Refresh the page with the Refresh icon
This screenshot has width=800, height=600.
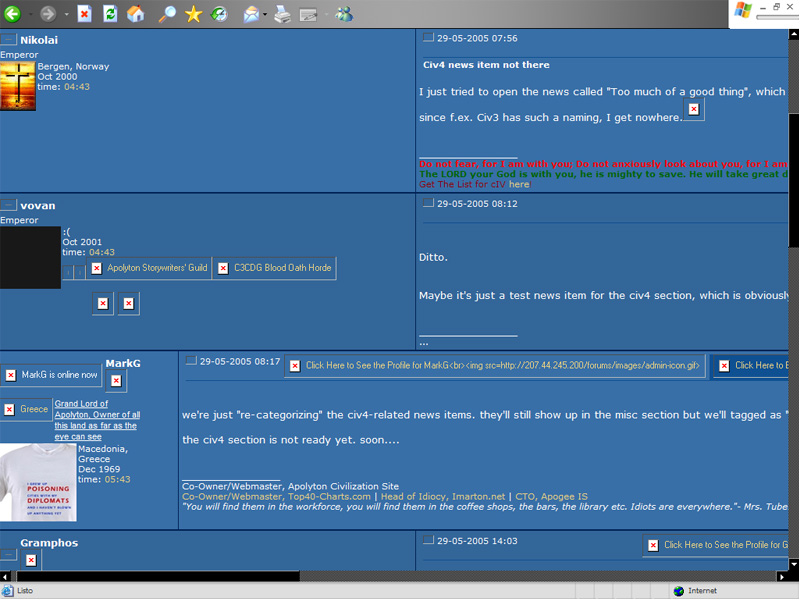(x=110, y=14)
